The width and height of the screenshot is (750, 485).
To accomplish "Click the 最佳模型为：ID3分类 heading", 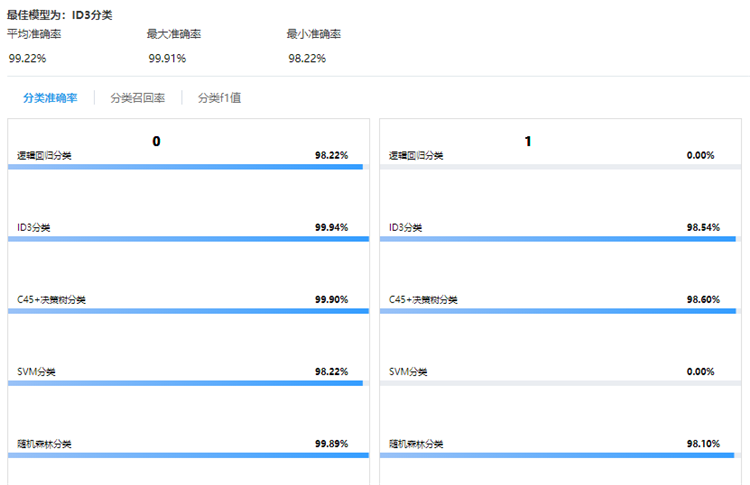I will (x=63, y=15).
